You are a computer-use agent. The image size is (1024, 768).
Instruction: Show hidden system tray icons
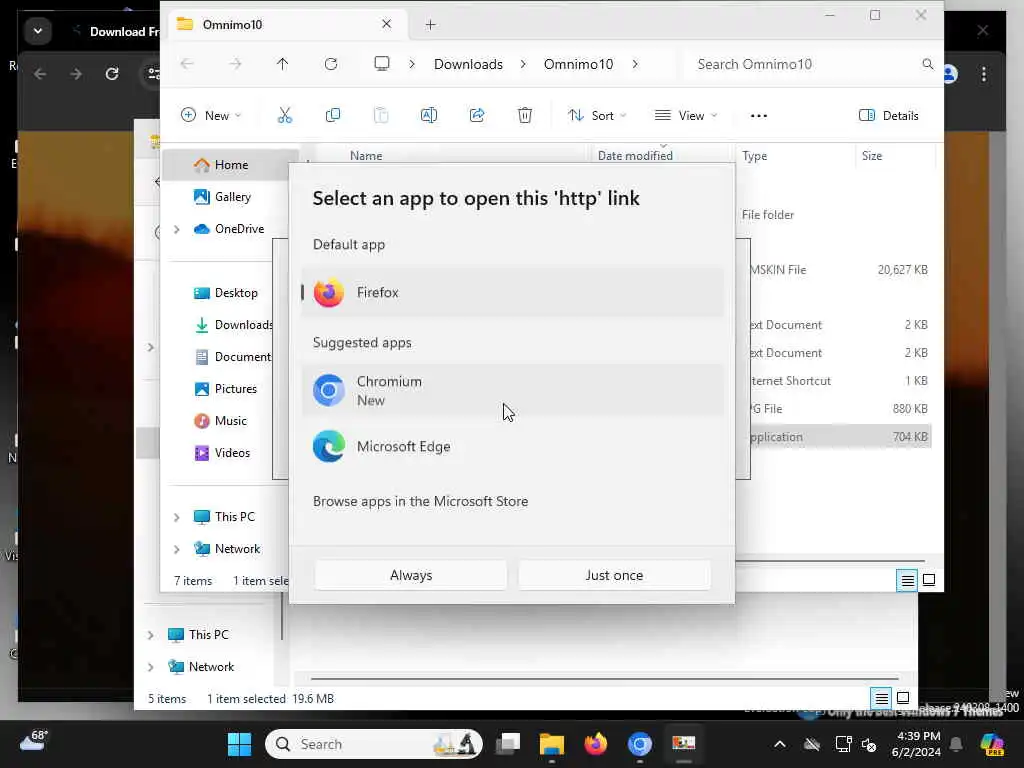point(780,744)
